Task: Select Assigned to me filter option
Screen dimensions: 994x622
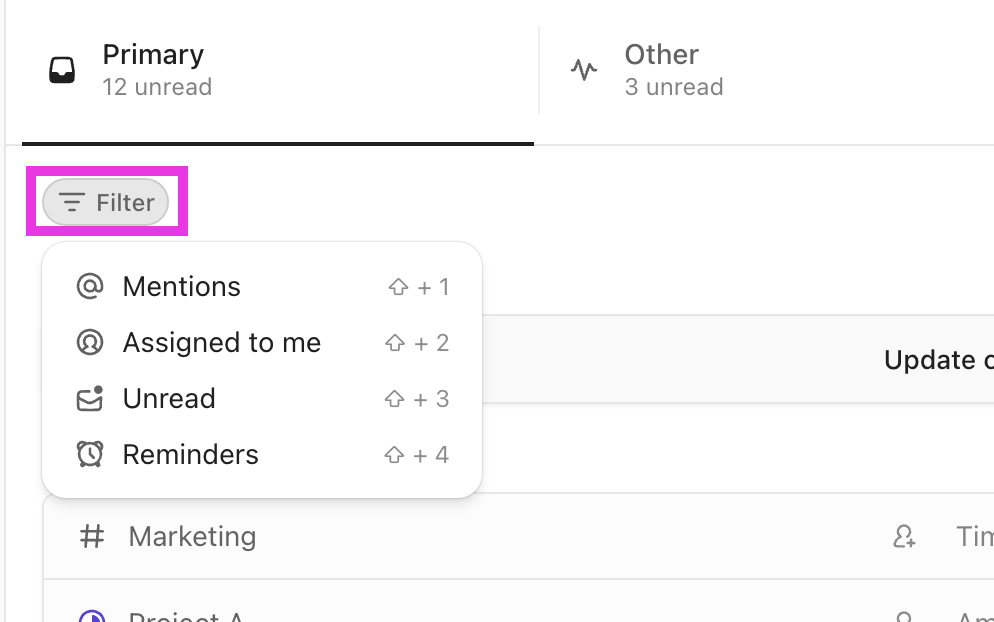Action: [x=222, y=343]
